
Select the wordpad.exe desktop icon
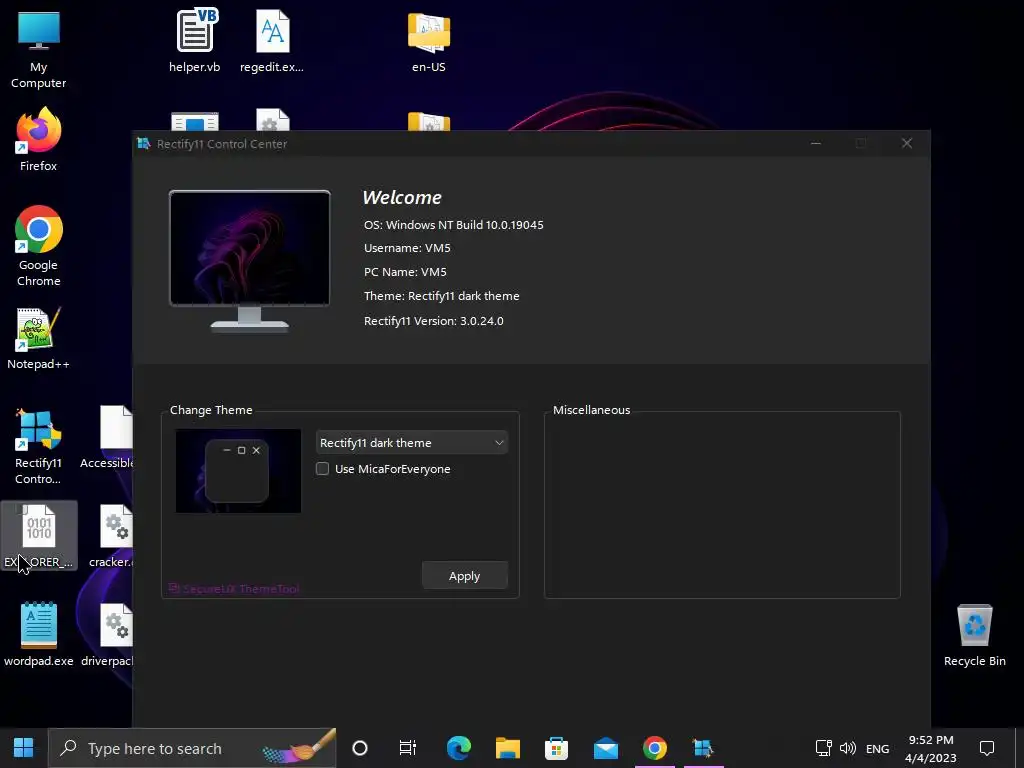pyautogui.click(x=39, y=633)
